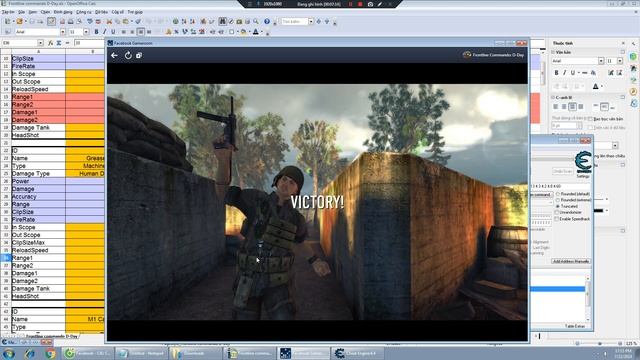Click Bold in the Calc formatting toolbar

(96, 32)
